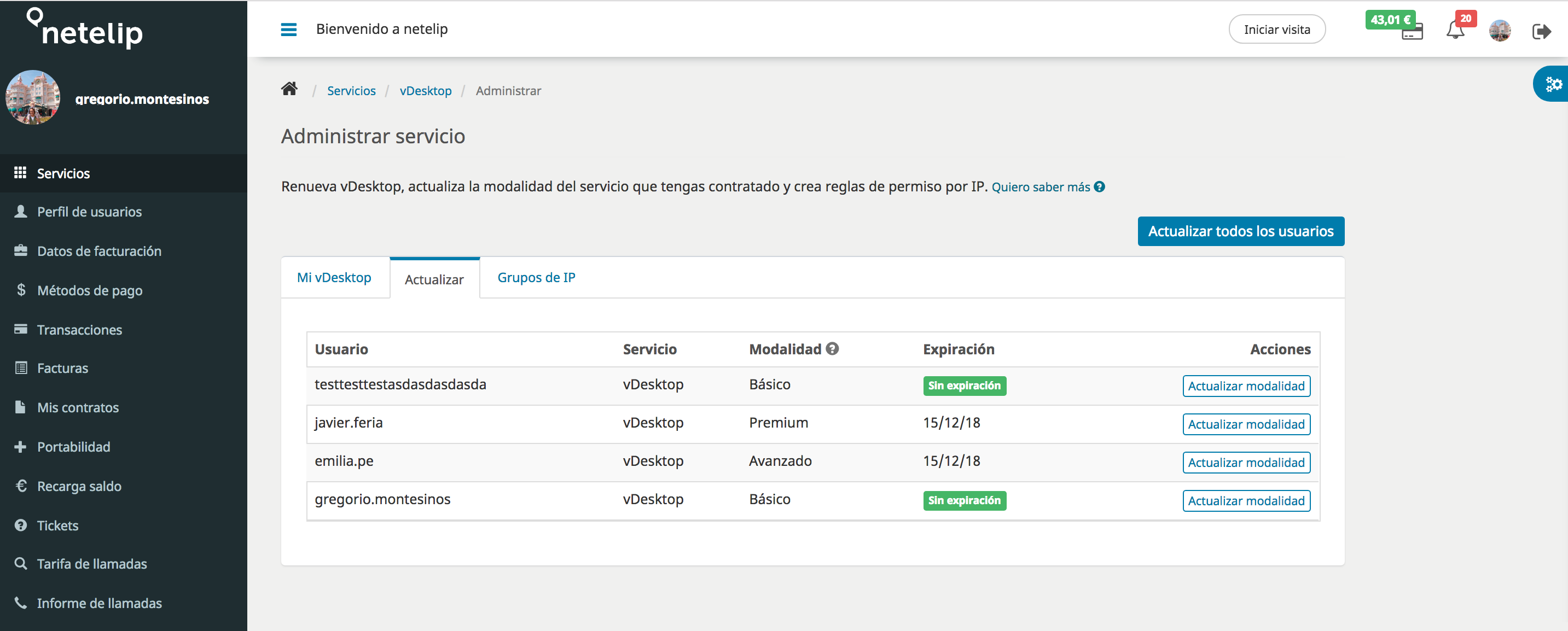Image resolution: width=1568 pixels, height=631 pixels.
Task: Click the gregorio.montesinos username in sidebar
Action: pos(142,98)
